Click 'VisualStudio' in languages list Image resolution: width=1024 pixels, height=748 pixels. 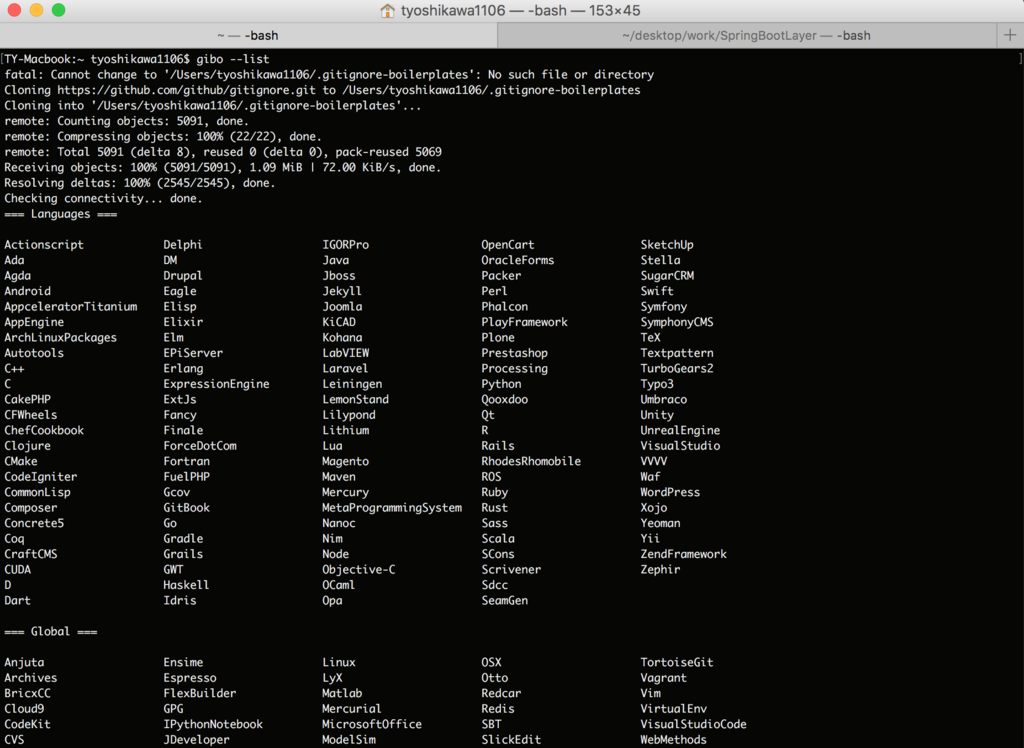click(x=680, y=446)
